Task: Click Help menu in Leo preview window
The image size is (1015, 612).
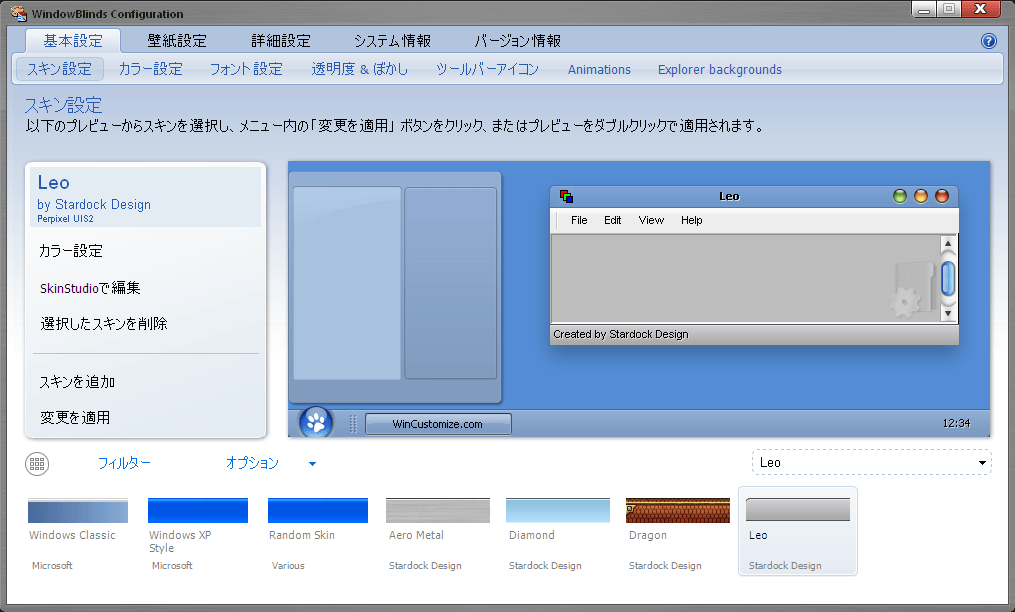Action: coord(691,220)
